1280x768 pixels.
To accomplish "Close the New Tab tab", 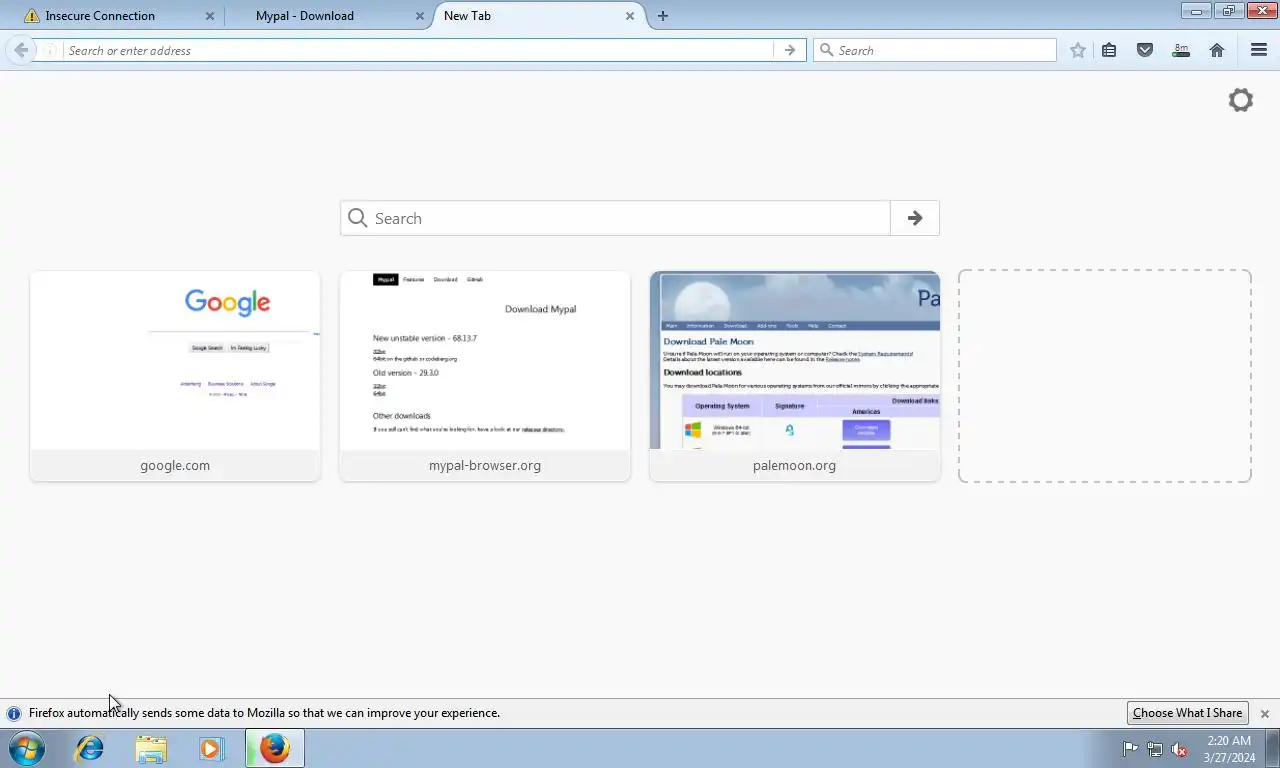I will click(630, 16).
